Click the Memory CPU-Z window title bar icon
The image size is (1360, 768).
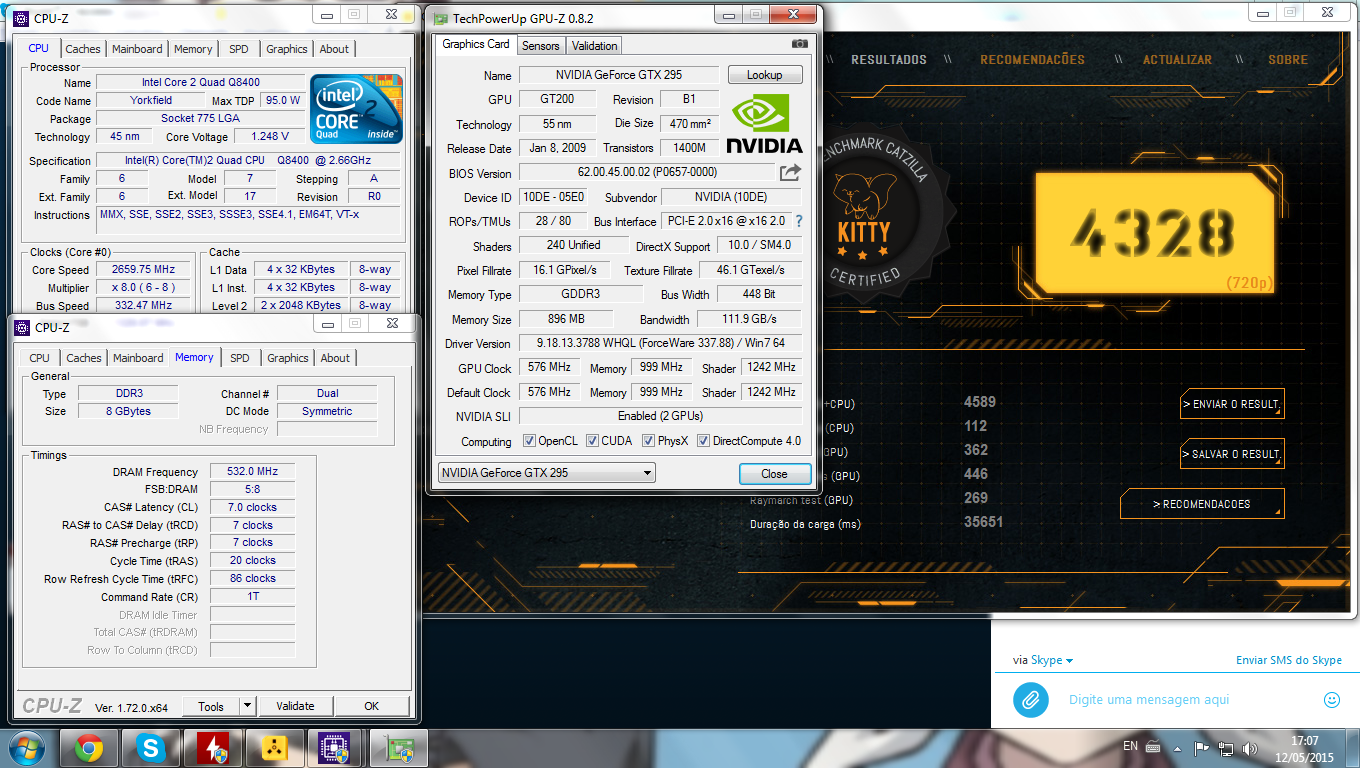pyautogui.click(x=21, y=327)
